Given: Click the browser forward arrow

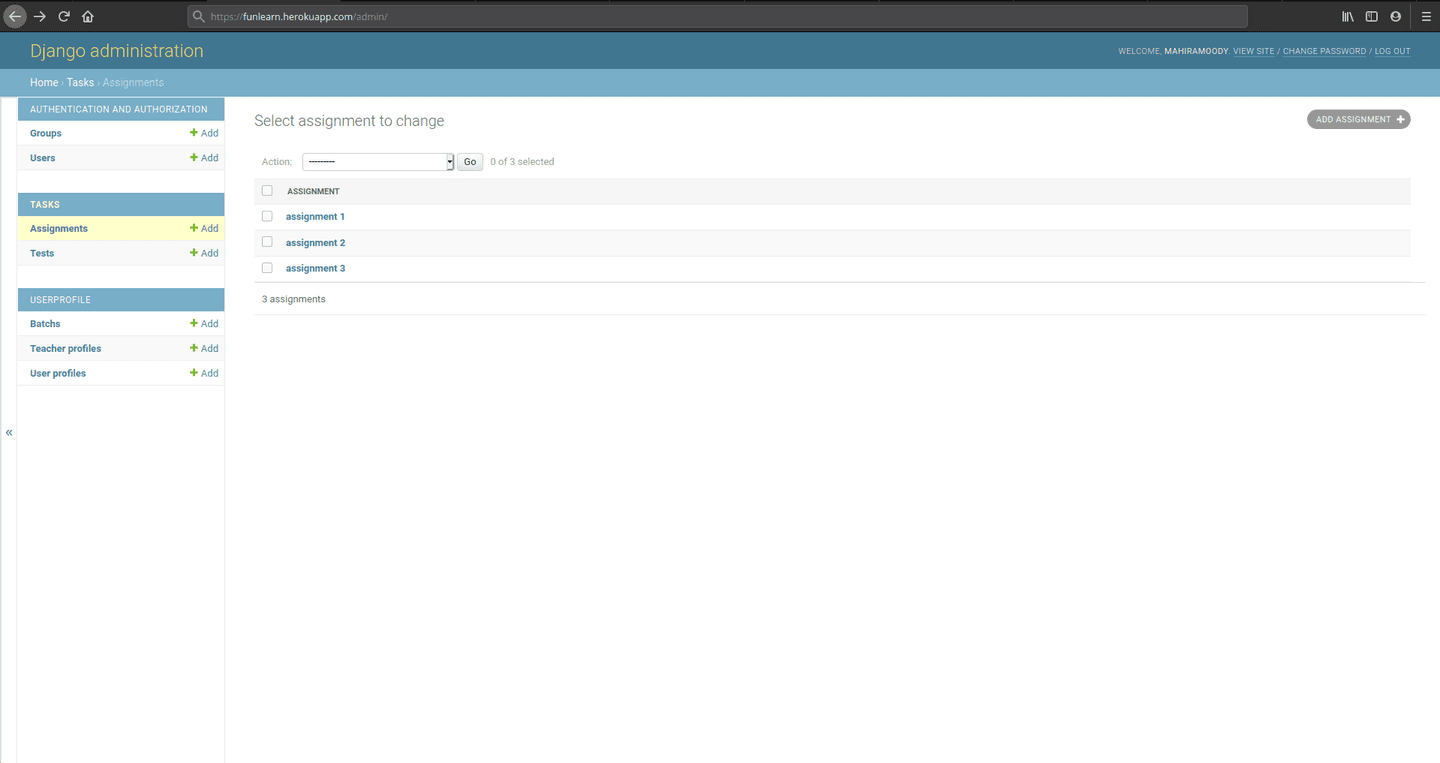Looking at the screenshot, I should 40,16.
